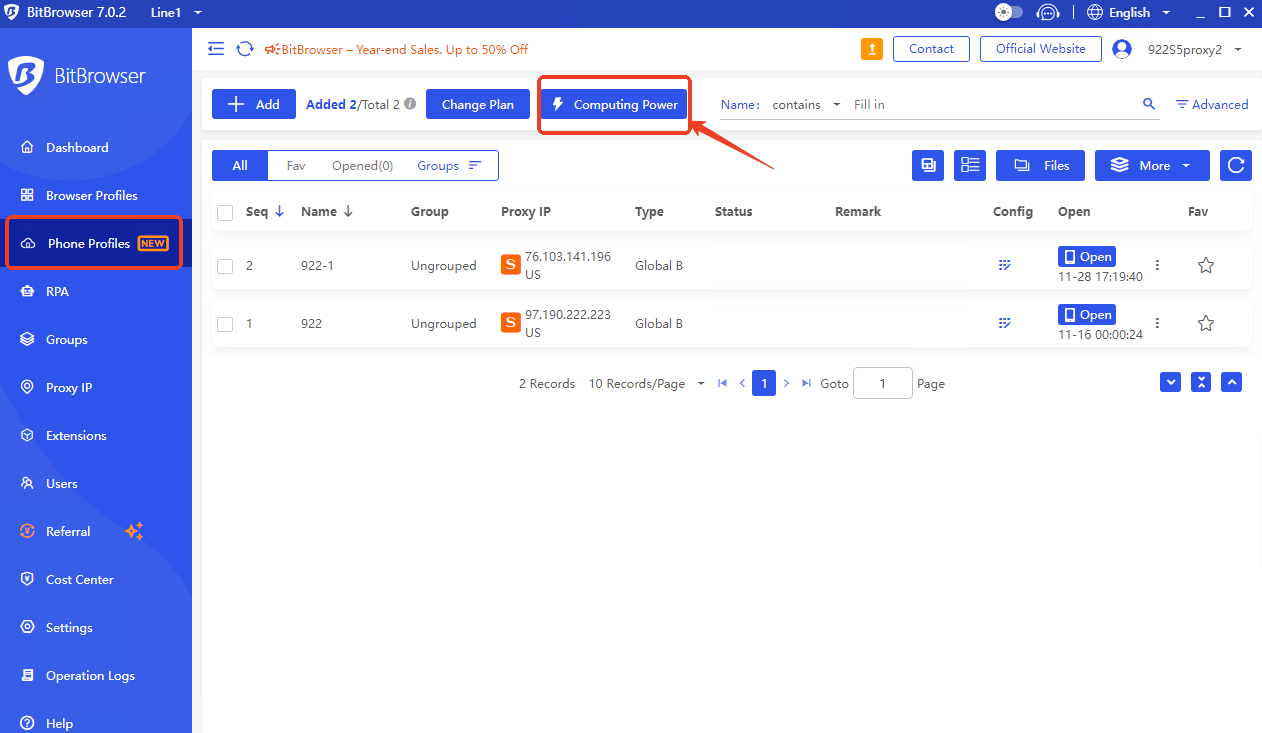Screen dimensions: 1262x733
Task: Click the Computing Power button
Action: click(615, 104)
